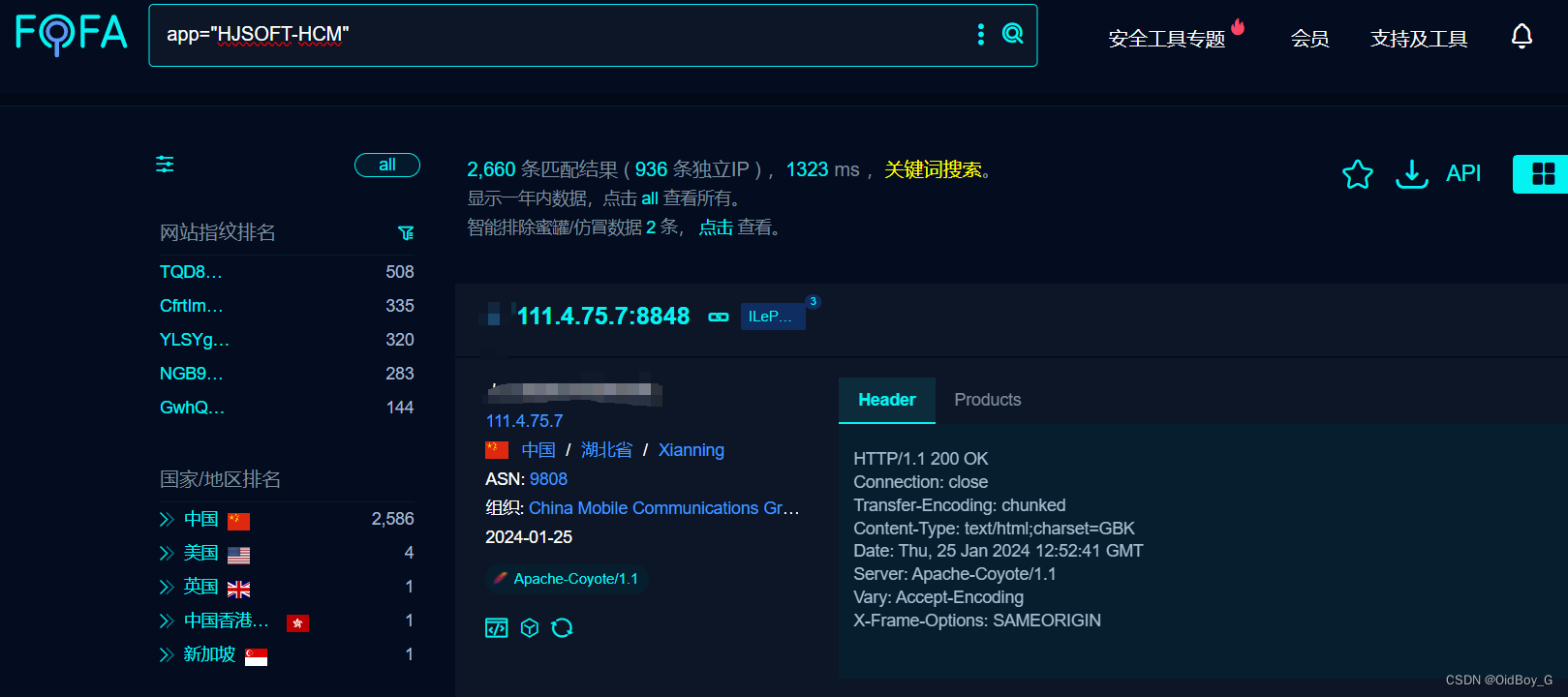
Task: Click the China flag beside 中国 location
Action: 497,450
